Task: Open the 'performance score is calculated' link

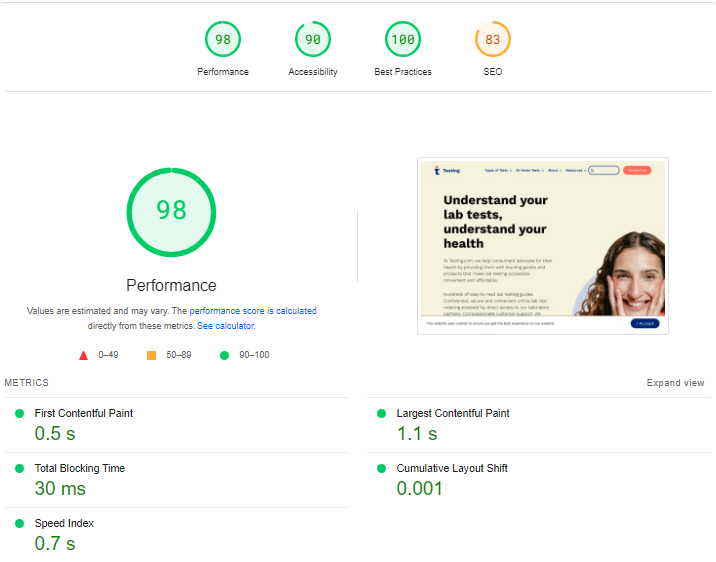Action: pos(253,311)
